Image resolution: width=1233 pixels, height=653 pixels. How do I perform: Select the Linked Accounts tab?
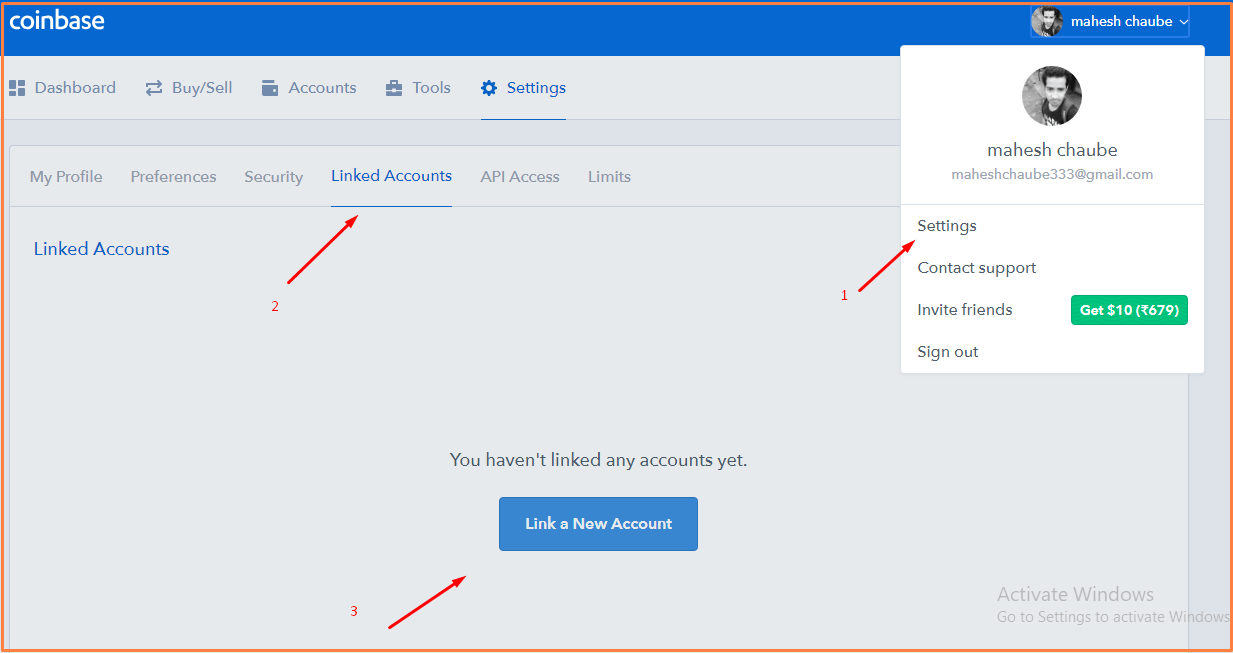pyautogui.click(x=391, y=176)
